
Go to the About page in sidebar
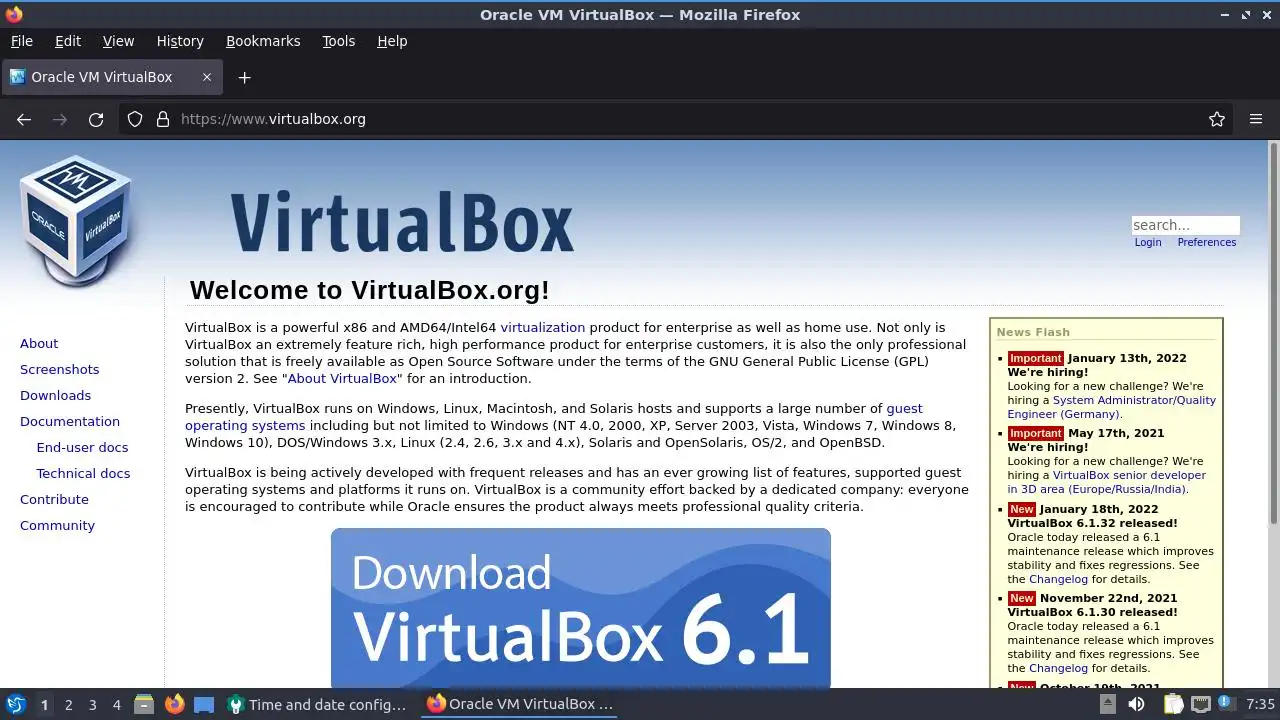tap(39, 343)
